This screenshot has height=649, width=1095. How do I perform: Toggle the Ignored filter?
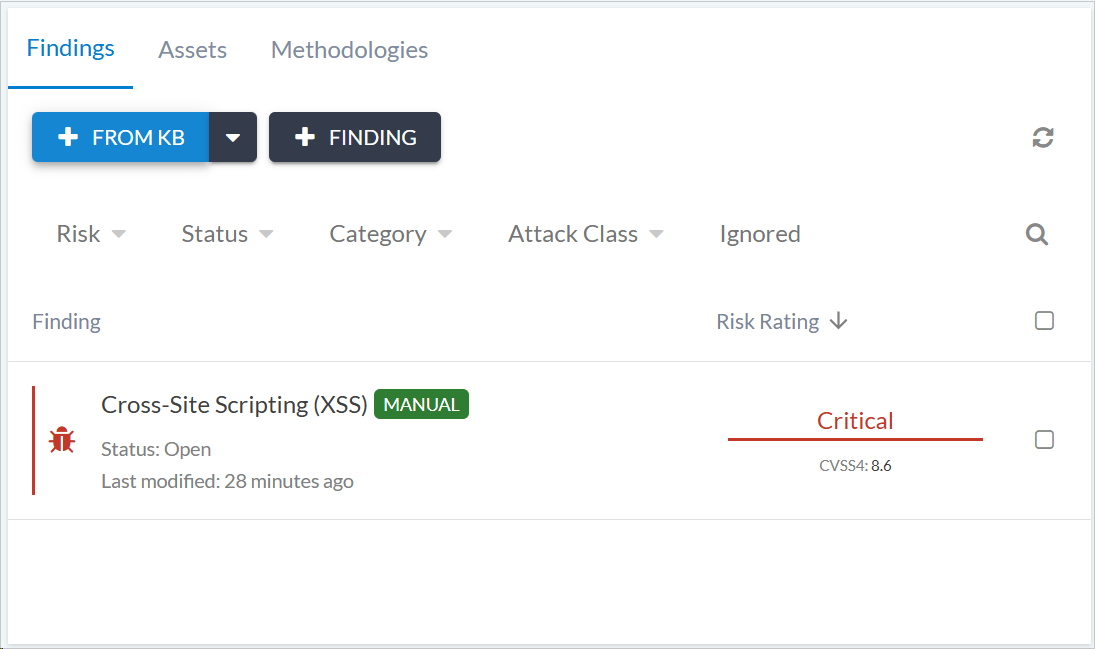(x=760, y=234)
